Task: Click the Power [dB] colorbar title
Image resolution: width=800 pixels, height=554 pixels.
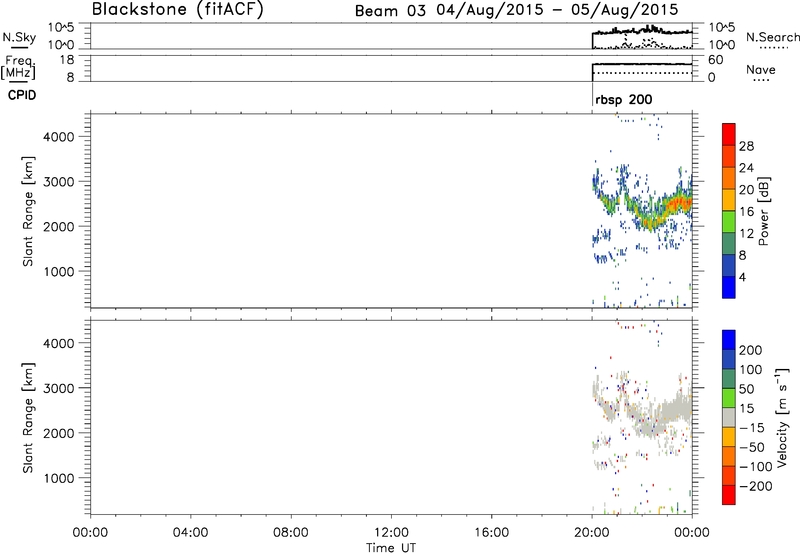Action: pyautogui.click(x=763, y=211)
